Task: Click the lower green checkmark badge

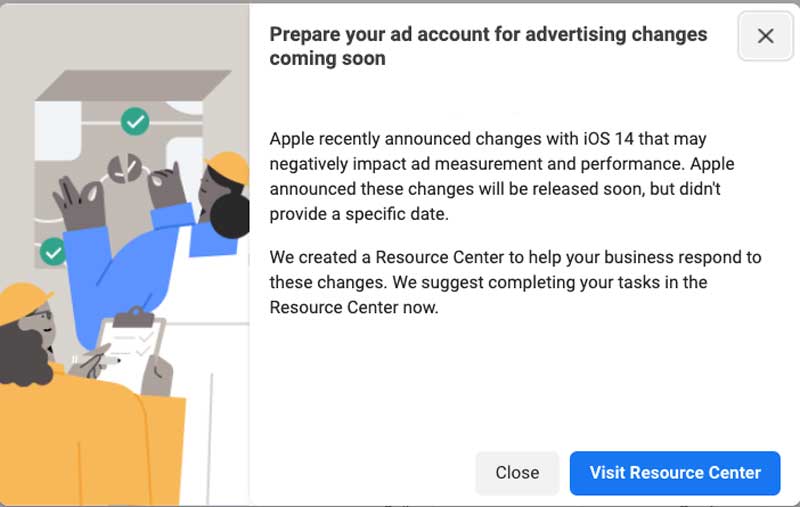Action: pos(53,251)
